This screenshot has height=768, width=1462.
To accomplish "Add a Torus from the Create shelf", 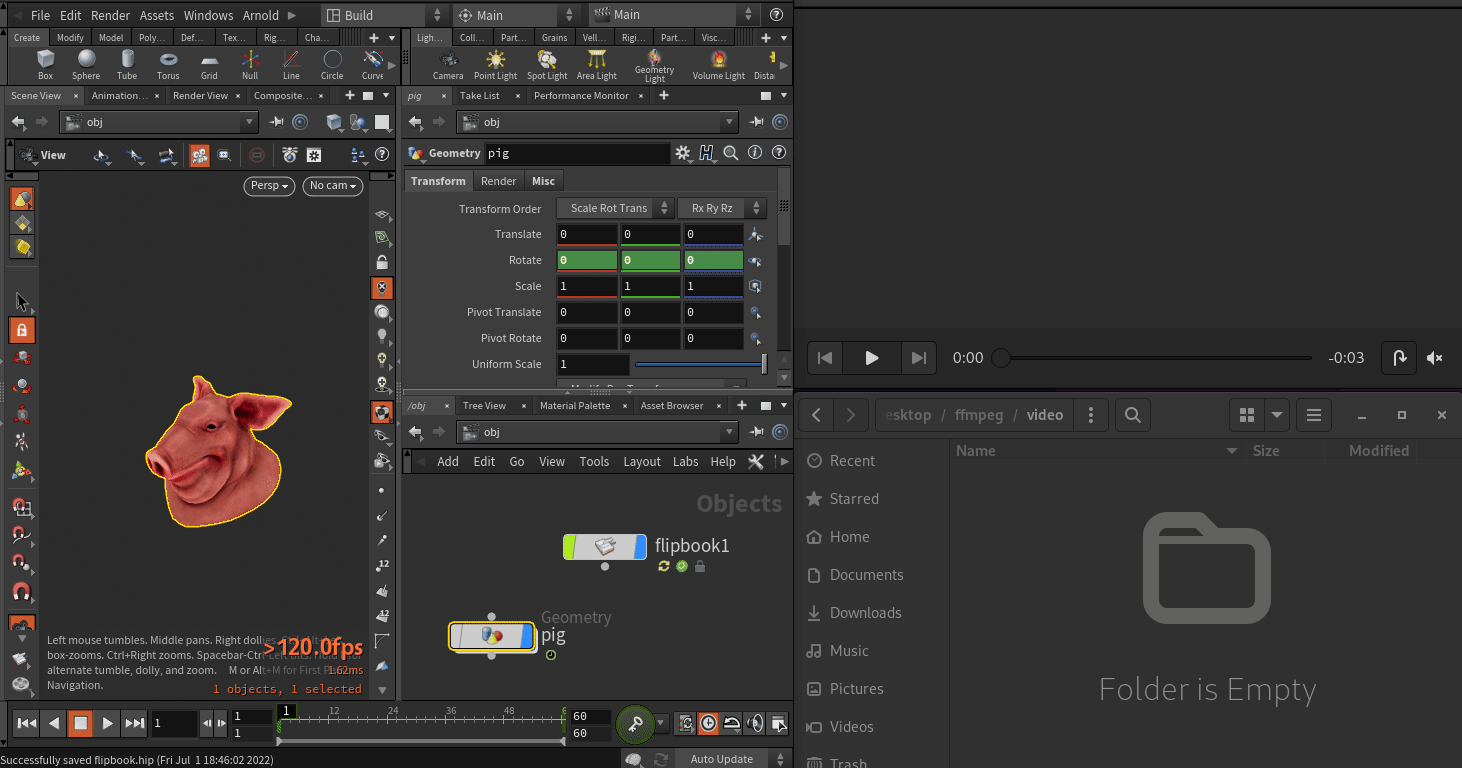I will [x=168, y=64].
